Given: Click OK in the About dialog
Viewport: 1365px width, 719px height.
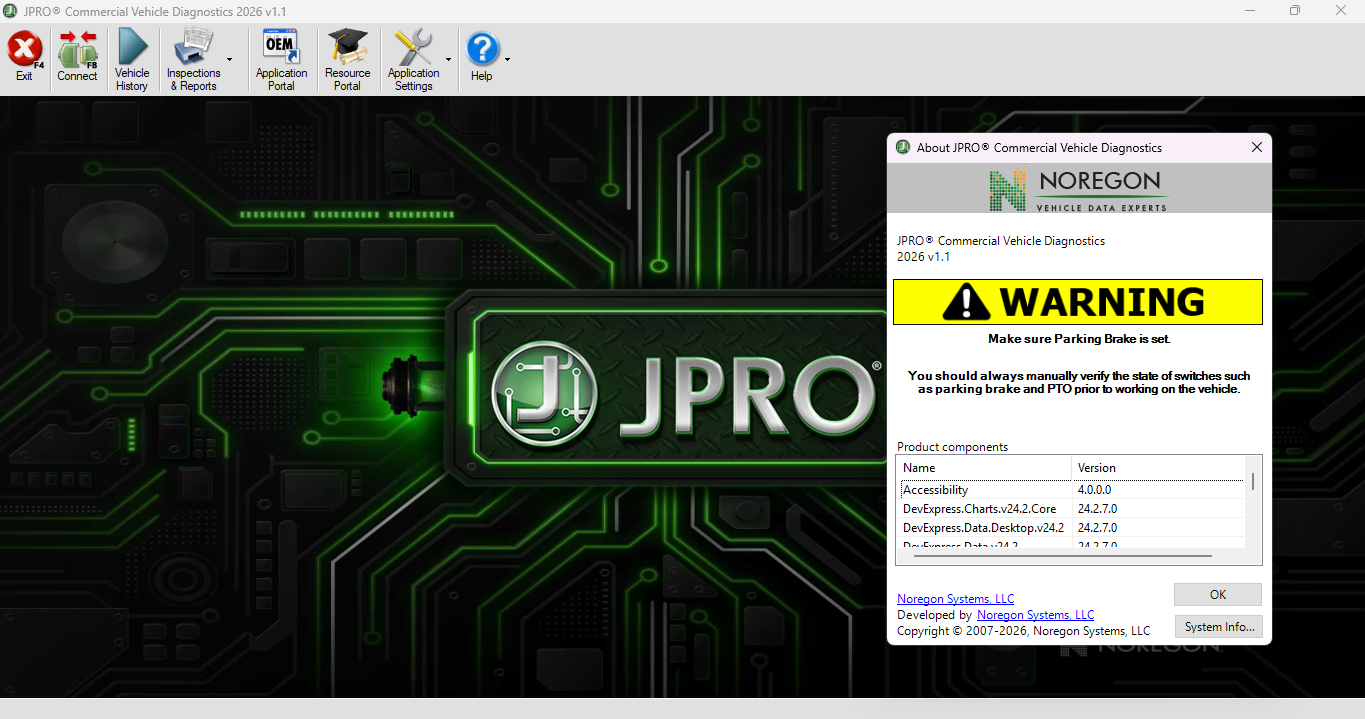Looking at the screenshot, I should [x=1218, y=594].
